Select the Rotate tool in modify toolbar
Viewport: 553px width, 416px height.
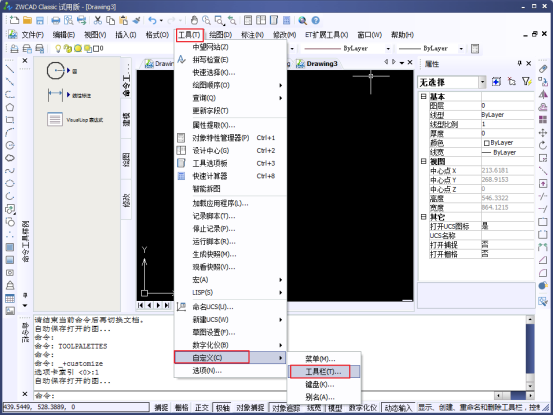pyautogui.click(x=543, y=145)
